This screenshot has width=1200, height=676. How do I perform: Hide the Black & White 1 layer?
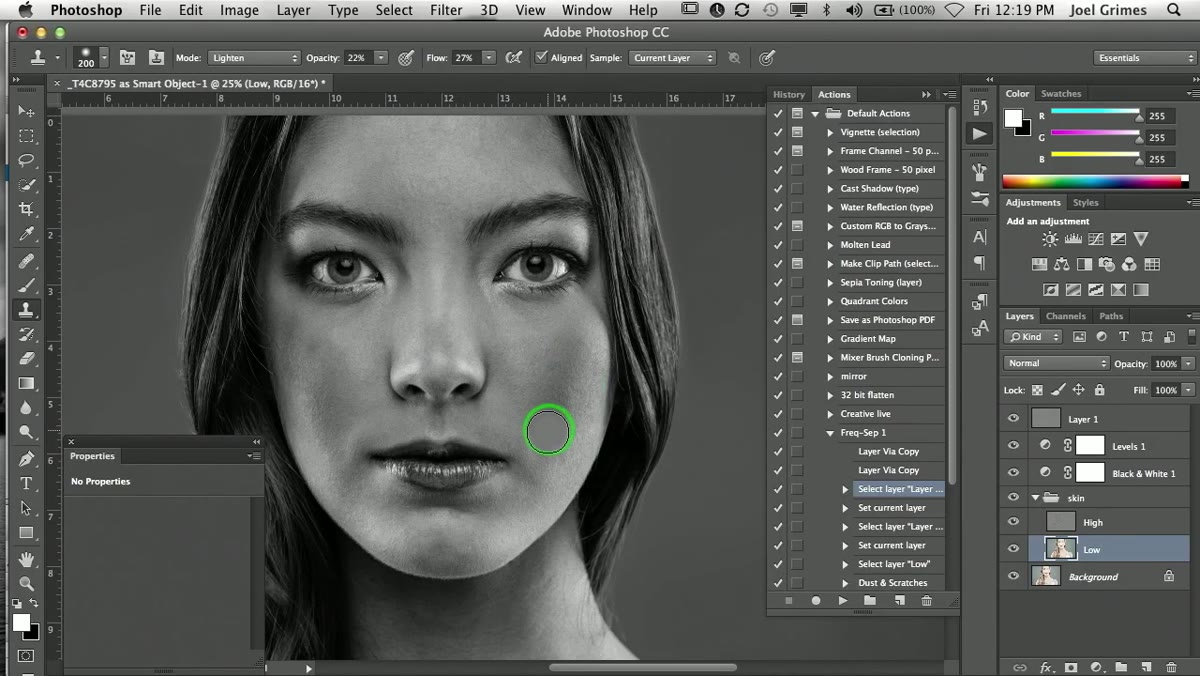[1013, 473]
